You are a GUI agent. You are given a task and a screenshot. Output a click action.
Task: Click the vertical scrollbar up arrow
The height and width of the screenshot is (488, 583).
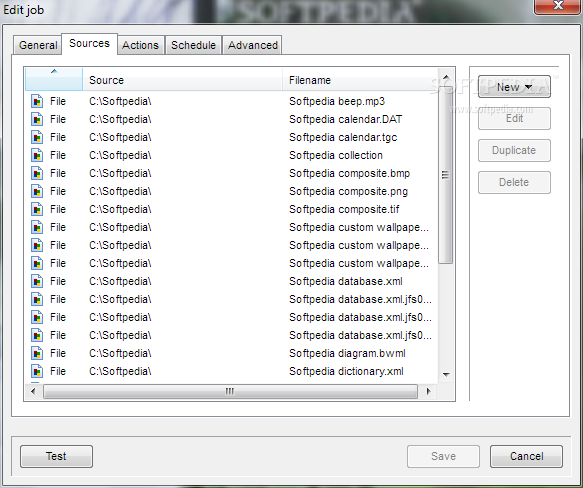pyautogui.click(x=446, y=78)
